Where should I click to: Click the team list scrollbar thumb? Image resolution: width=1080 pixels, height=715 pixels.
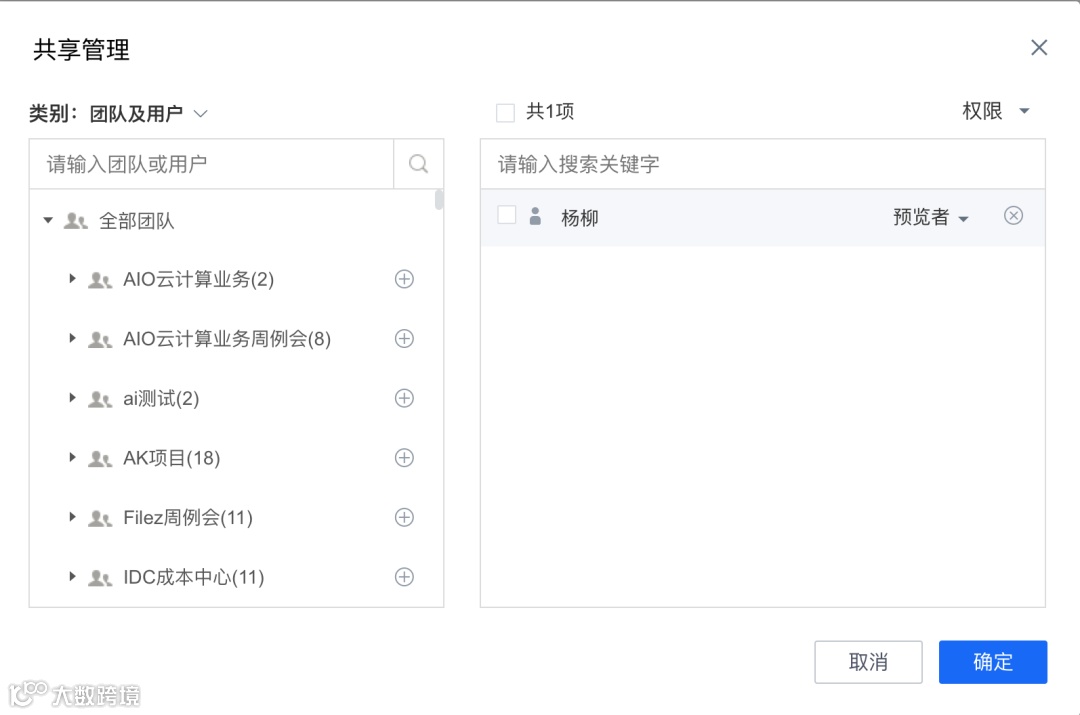[x=439, y=200]
